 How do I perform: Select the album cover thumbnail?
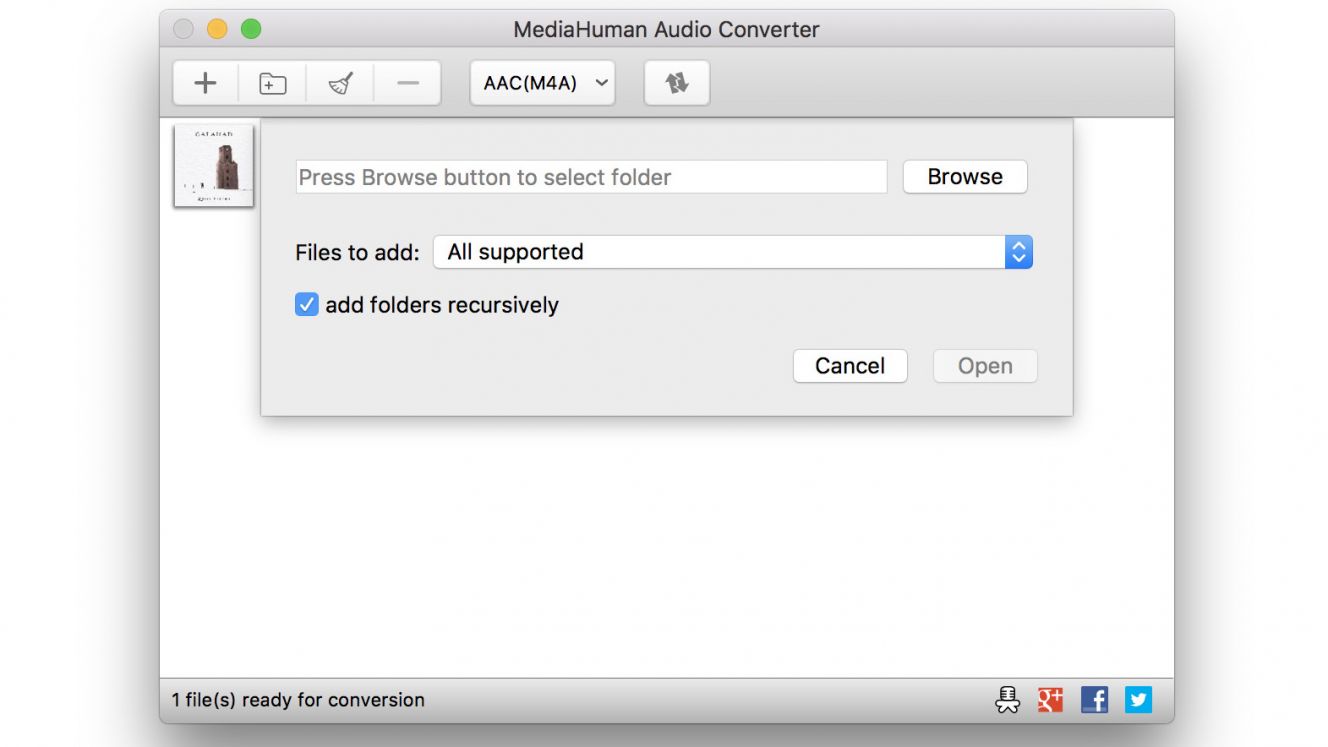[x=214, y=165]
